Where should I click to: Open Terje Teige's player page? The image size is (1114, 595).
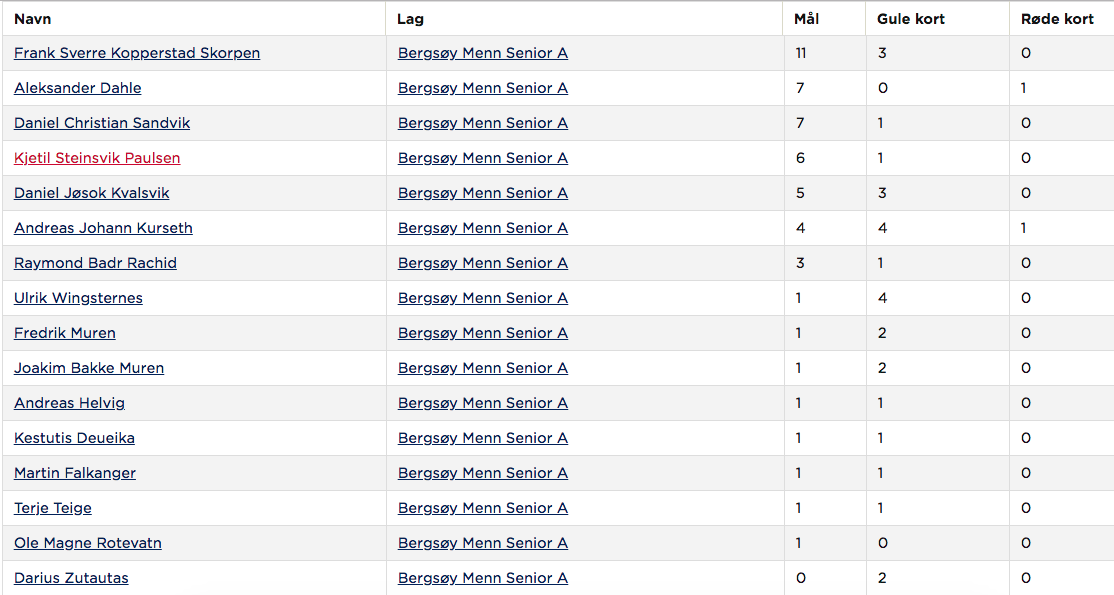[53, 508]
